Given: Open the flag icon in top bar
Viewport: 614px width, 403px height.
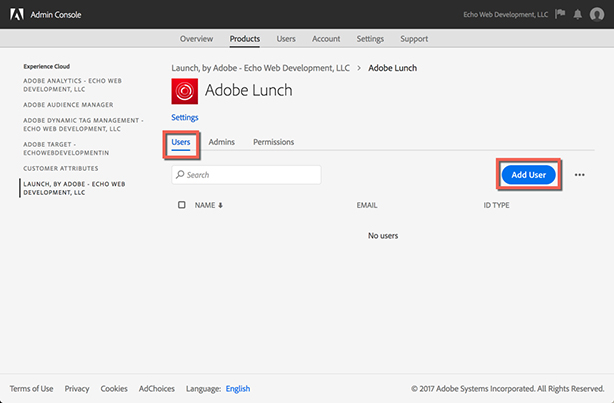Looking at the screenshot, I should coord(560,14).
